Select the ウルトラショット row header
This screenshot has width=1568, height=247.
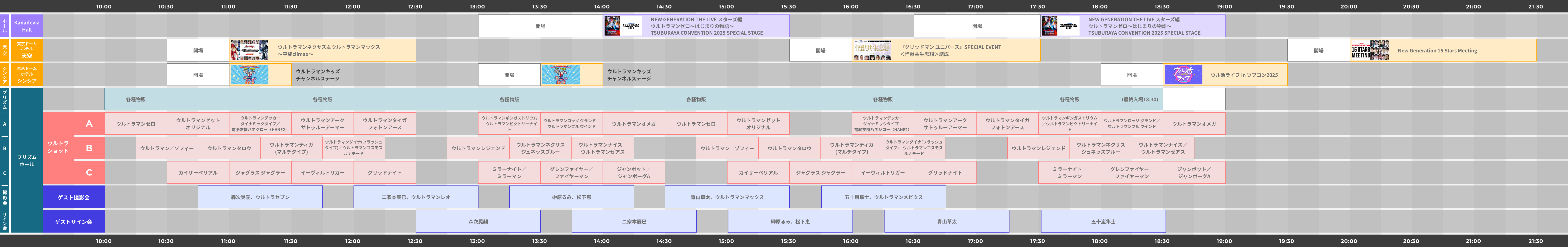[58, 148]
